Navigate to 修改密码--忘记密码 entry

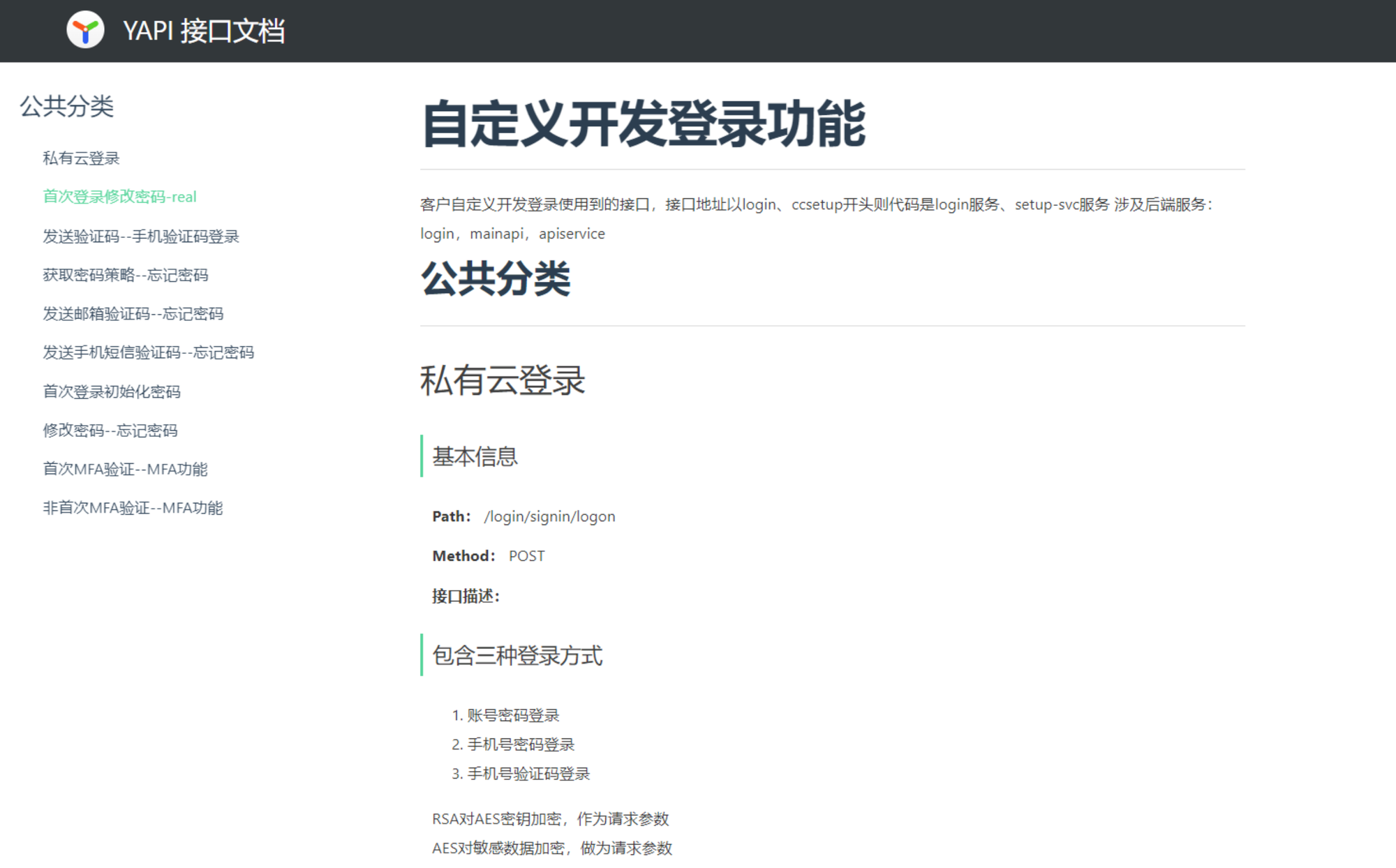coord(110,431)
